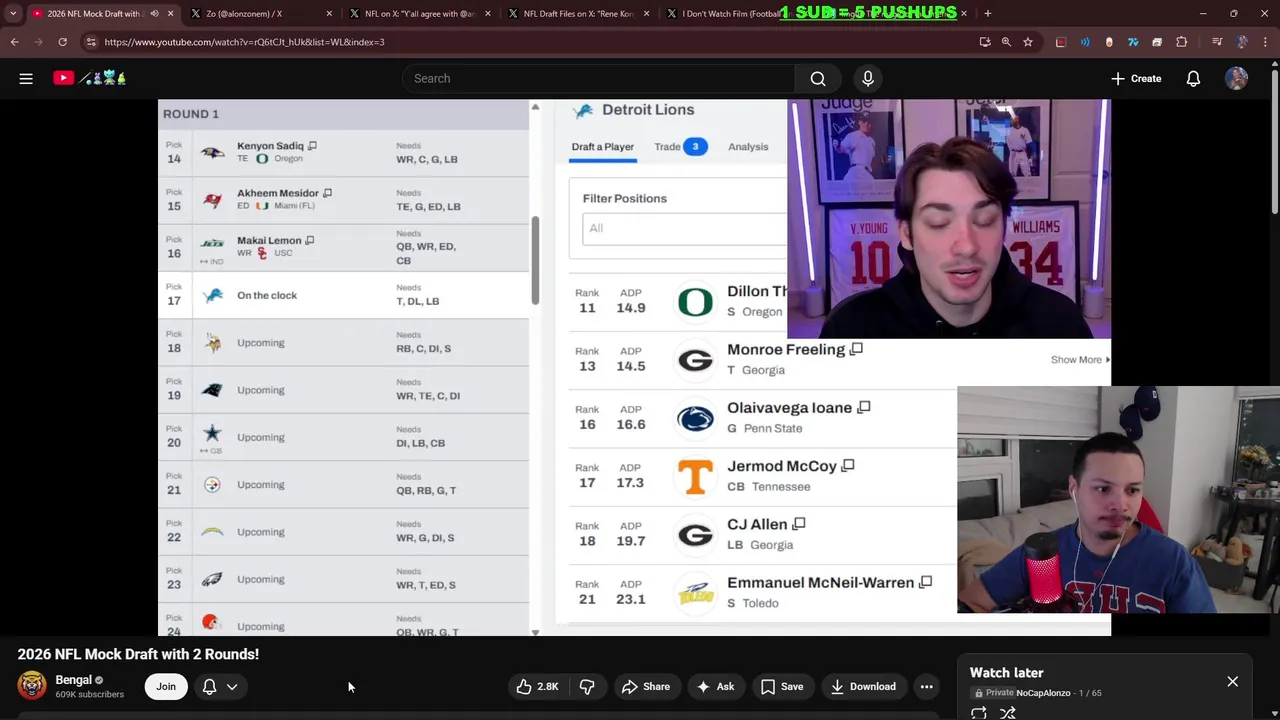
Task: Bookmark this page star icon
Action: point(1027,42)
